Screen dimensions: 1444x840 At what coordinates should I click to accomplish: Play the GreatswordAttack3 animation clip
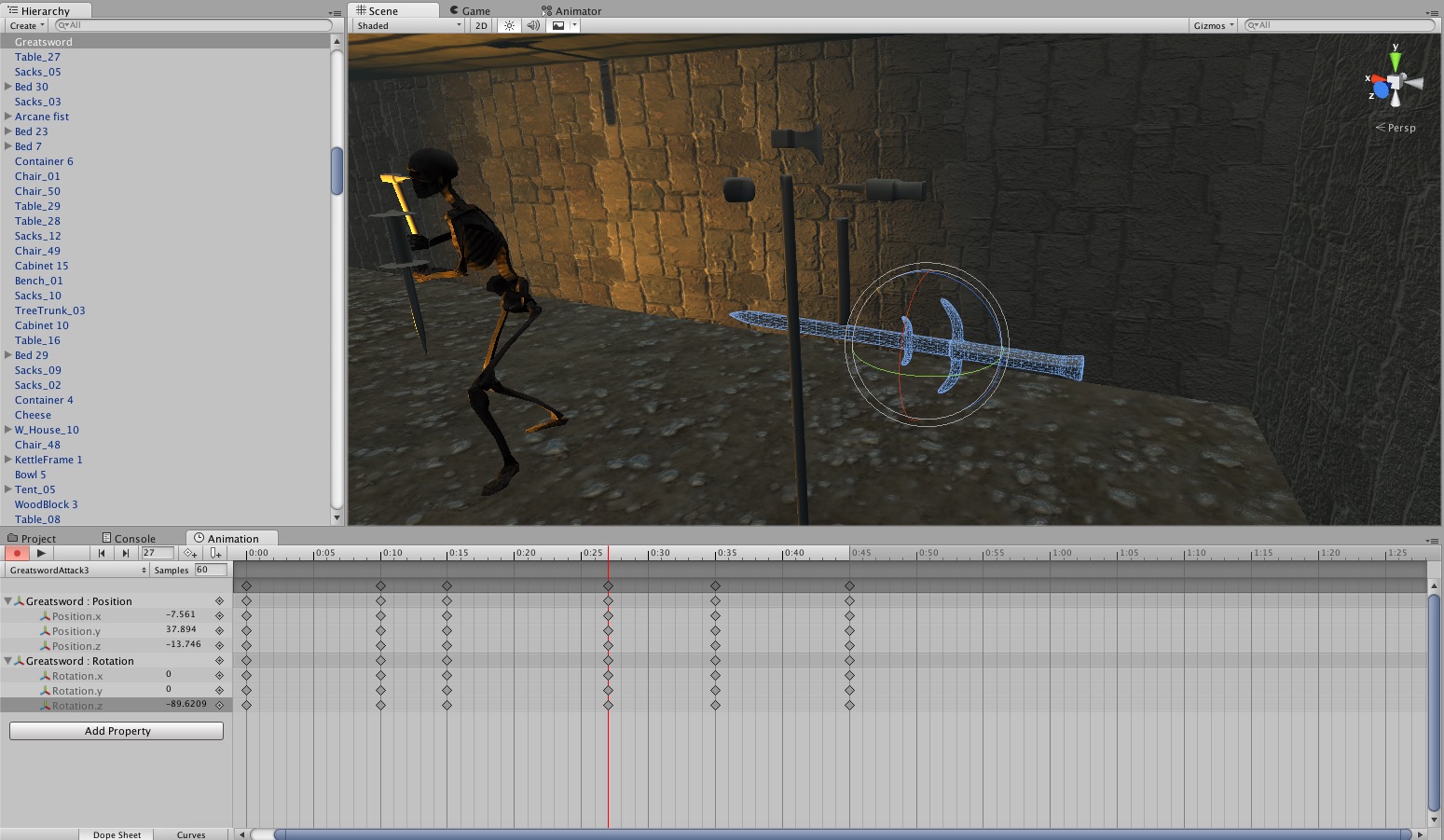41,553
